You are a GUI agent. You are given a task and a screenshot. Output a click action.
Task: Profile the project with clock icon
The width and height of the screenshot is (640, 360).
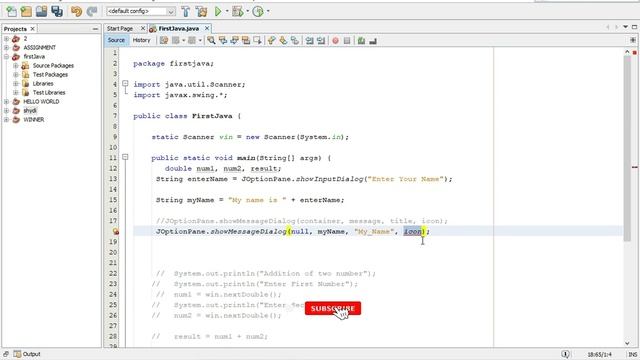pos(258,11)
